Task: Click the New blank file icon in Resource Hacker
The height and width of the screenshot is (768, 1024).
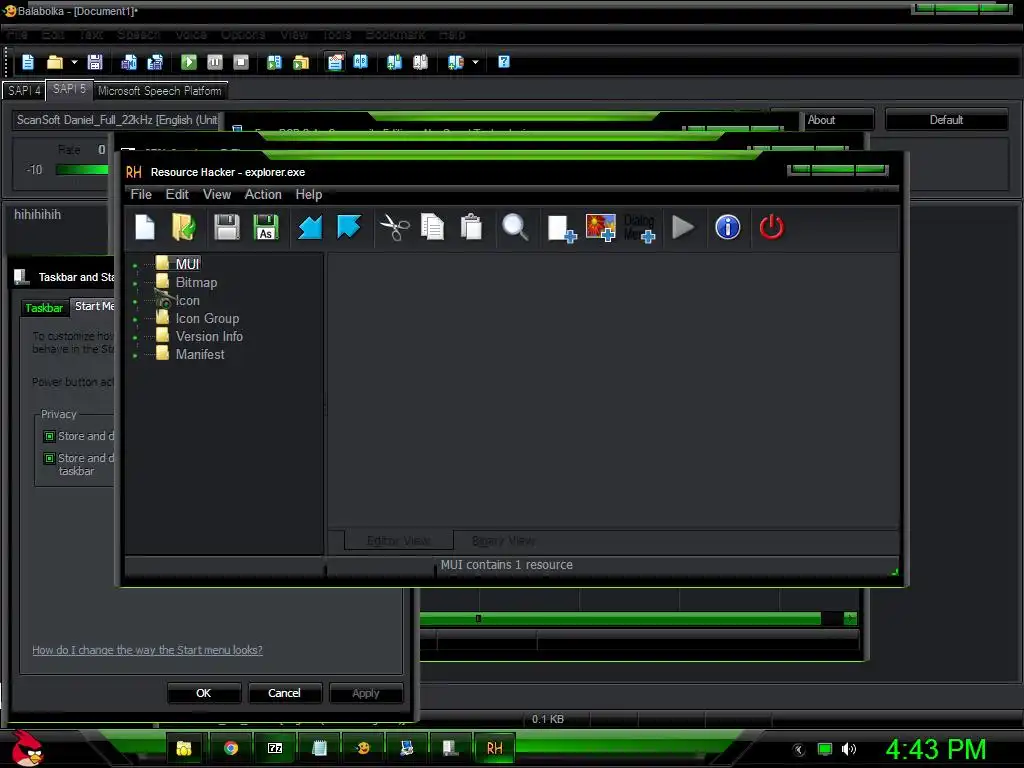Action: tap(145, 227)
